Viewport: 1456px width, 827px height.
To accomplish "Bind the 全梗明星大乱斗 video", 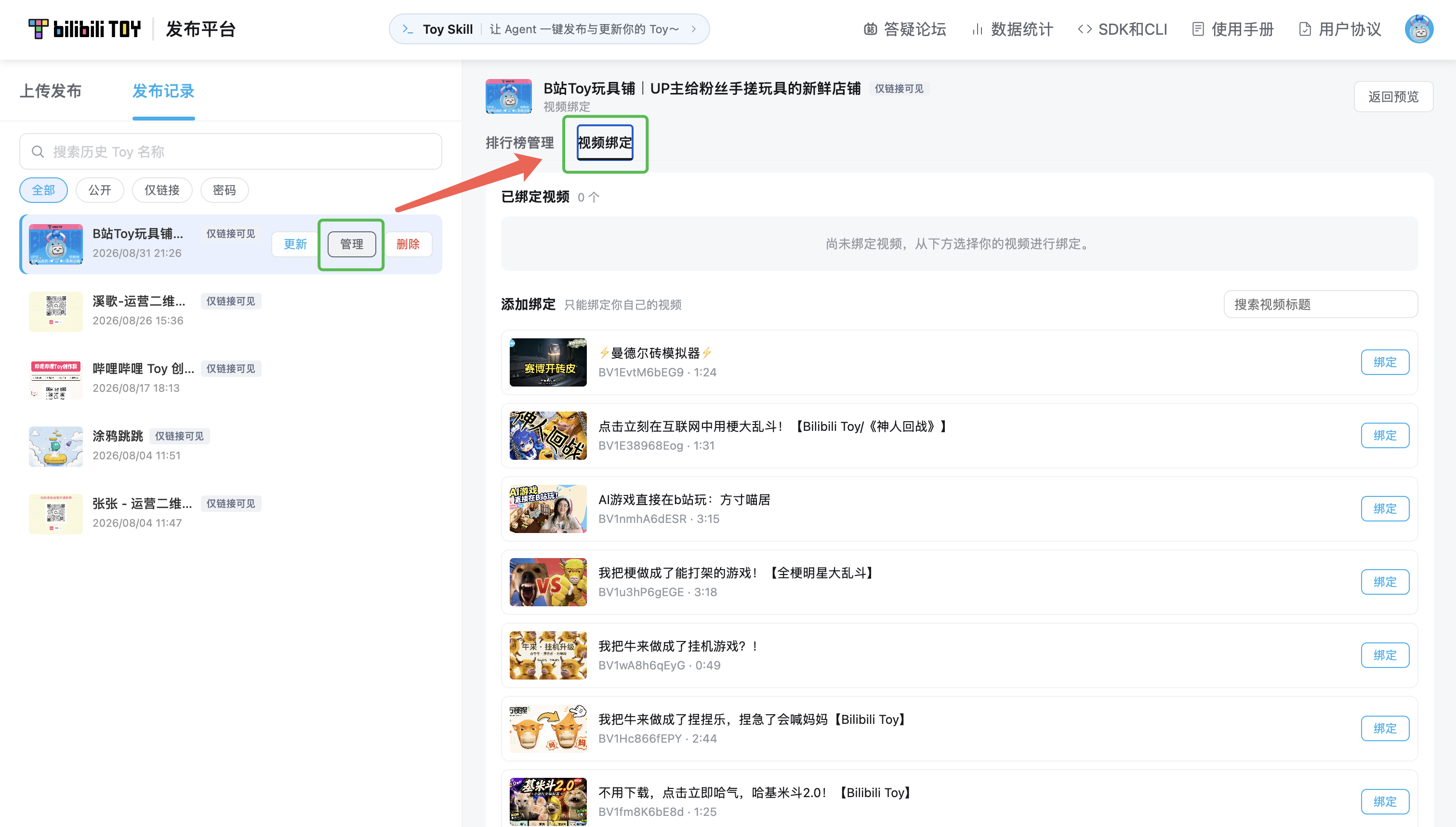I will (1385, 582).
